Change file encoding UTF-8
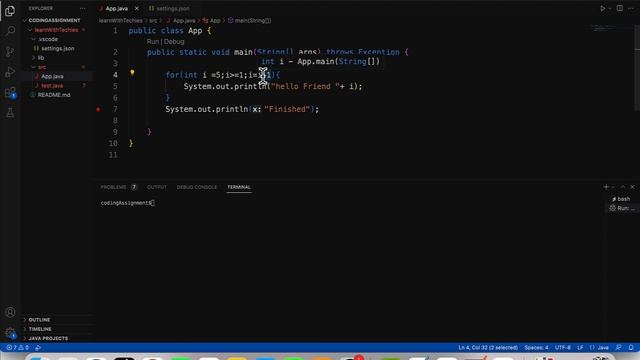Screen dimensions: 640x360 pos(563,348)
